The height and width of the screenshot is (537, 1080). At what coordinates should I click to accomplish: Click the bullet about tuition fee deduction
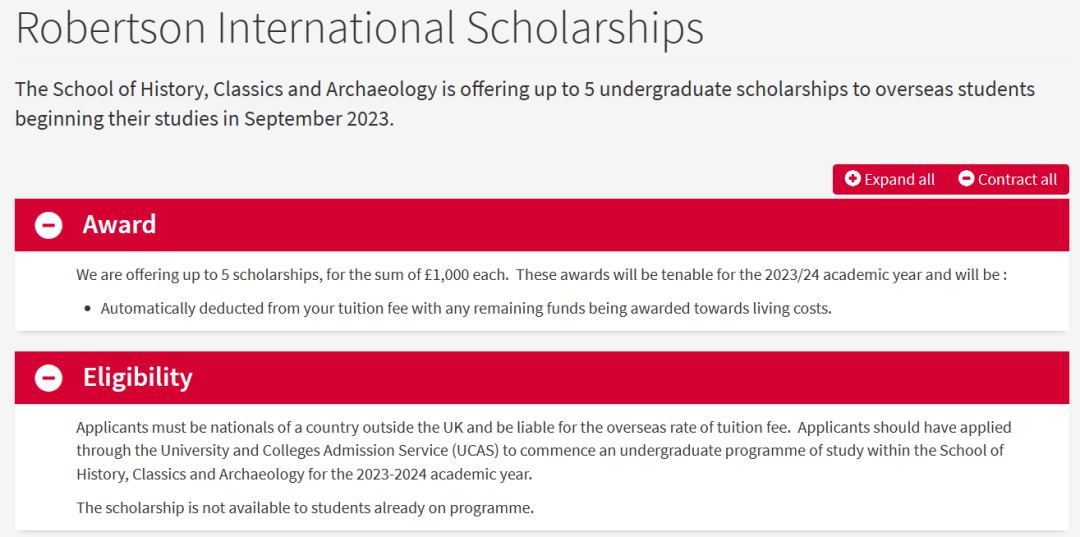[x=466, y=308]
